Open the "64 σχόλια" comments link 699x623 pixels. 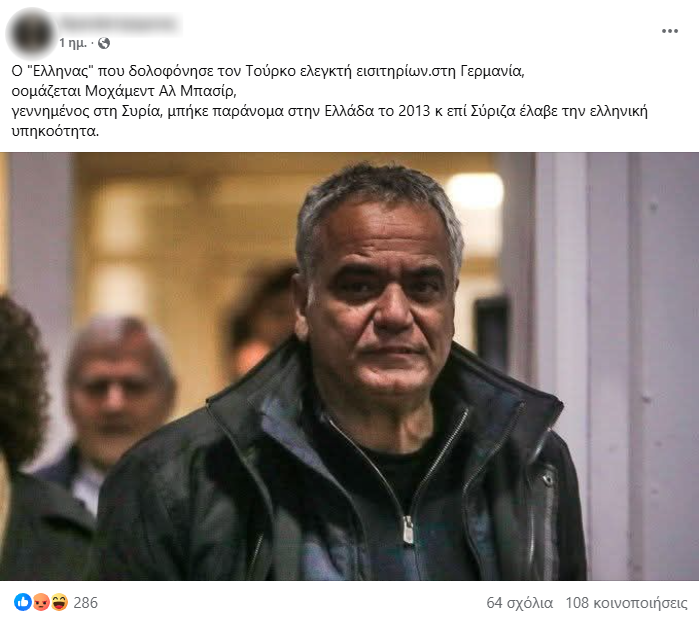(x=519, y=603)
